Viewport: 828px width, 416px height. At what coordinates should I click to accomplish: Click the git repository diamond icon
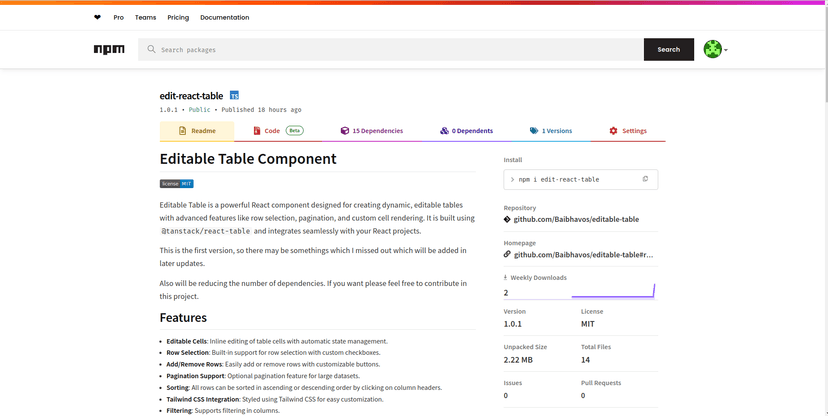507,219
